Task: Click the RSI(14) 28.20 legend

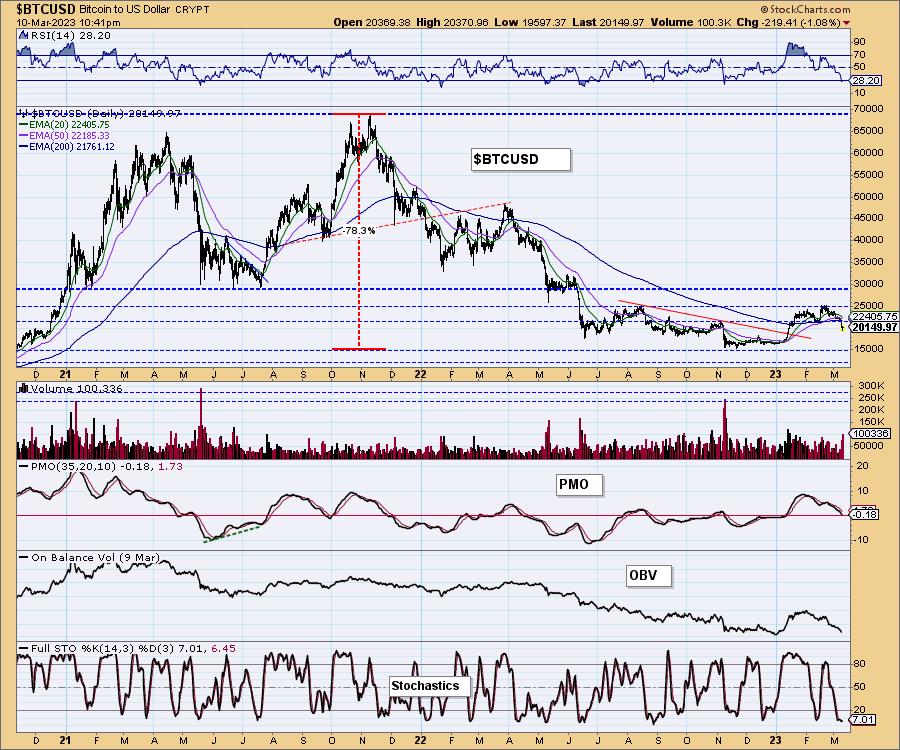Action: click(71, 36)
